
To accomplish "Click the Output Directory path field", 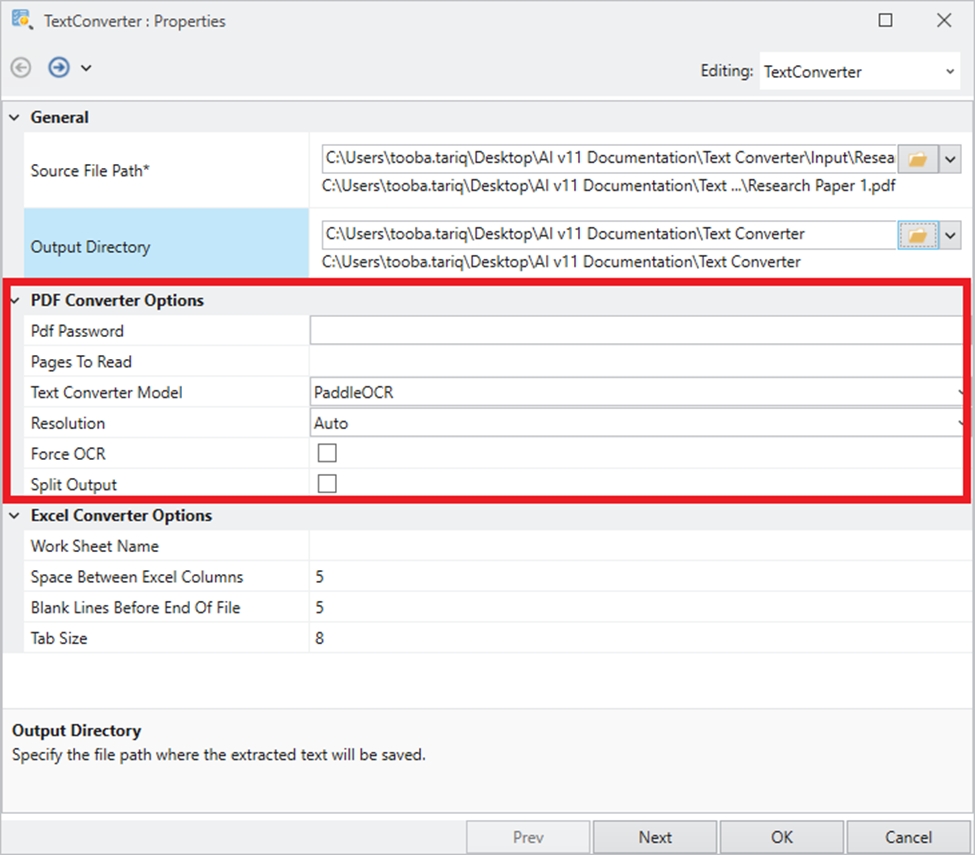I will (x=609, y=234).
